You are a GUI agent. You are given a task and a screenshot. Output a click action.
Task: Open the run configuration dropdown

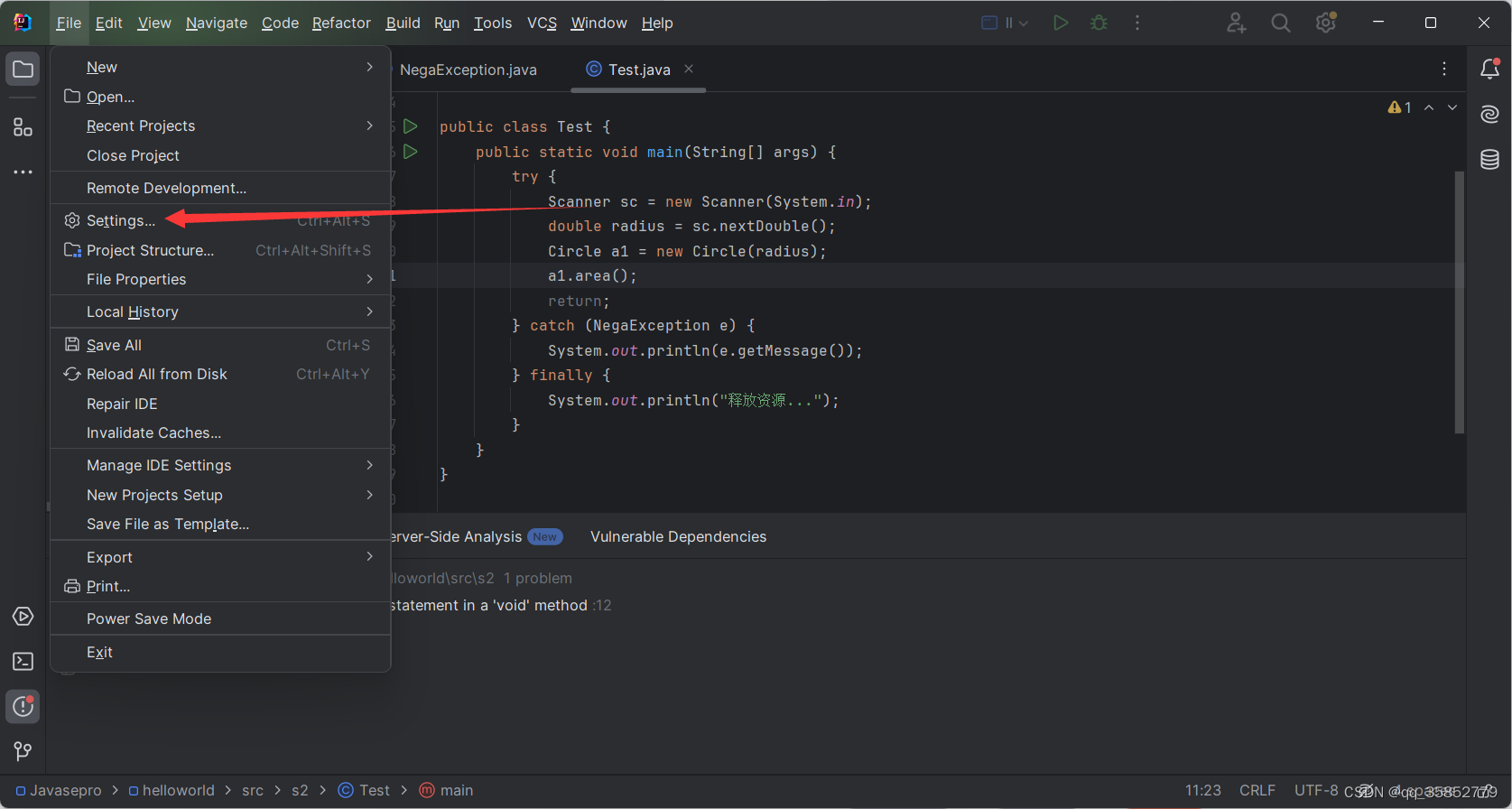(x=1005, y=23)
